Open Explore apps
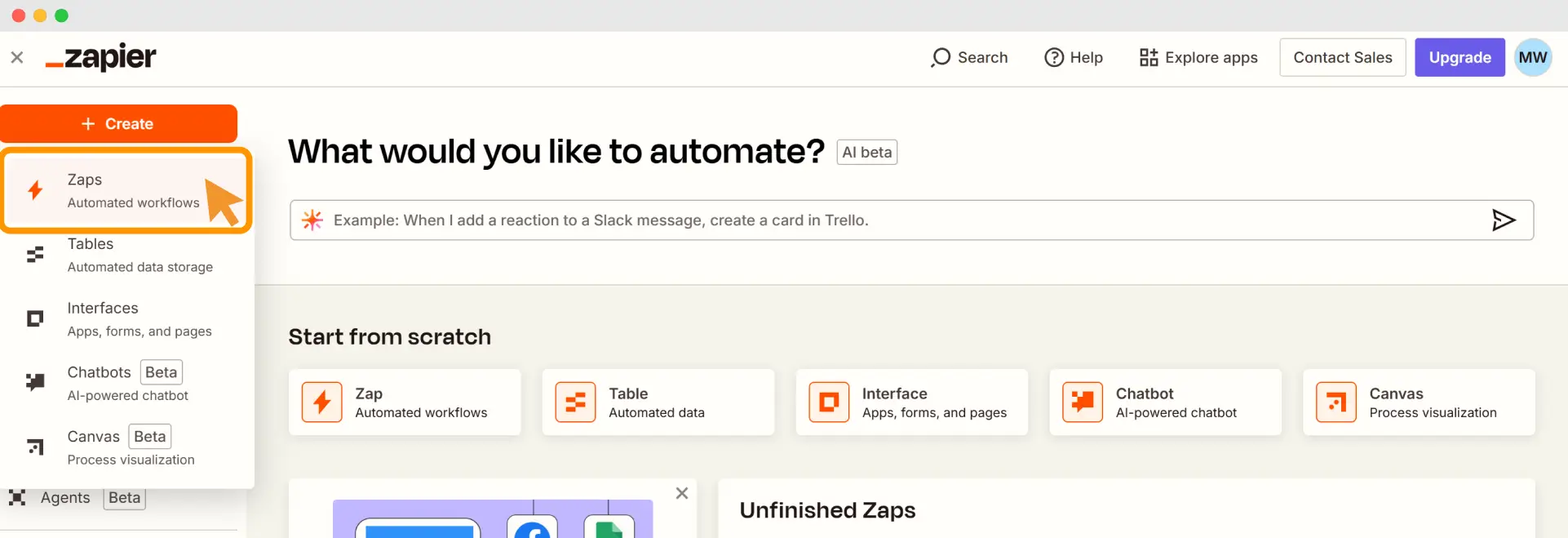Screen dimensions: 1568x538 [1198, 57]
